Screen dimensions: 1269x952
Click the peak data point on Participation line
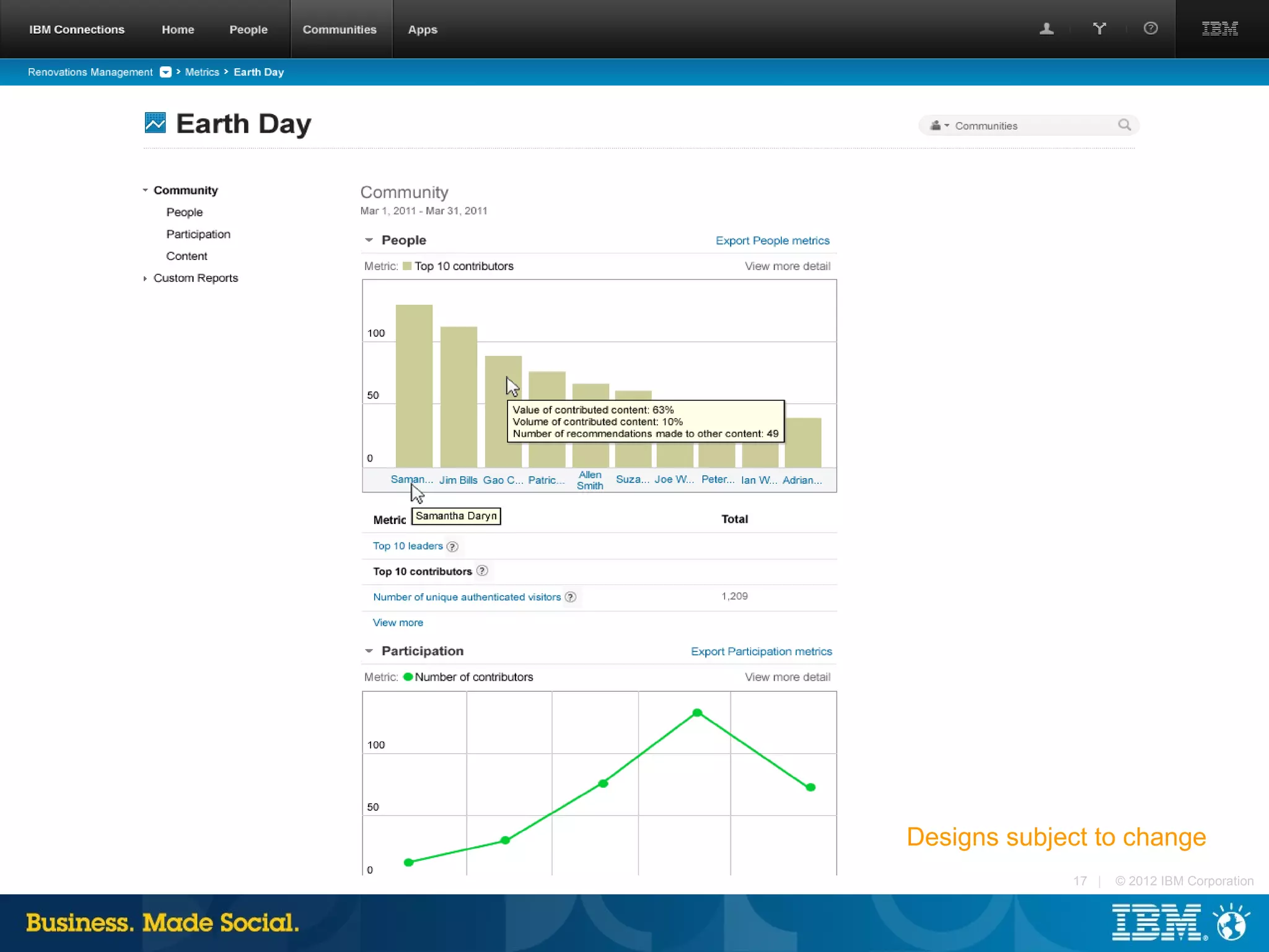(697, 713)
